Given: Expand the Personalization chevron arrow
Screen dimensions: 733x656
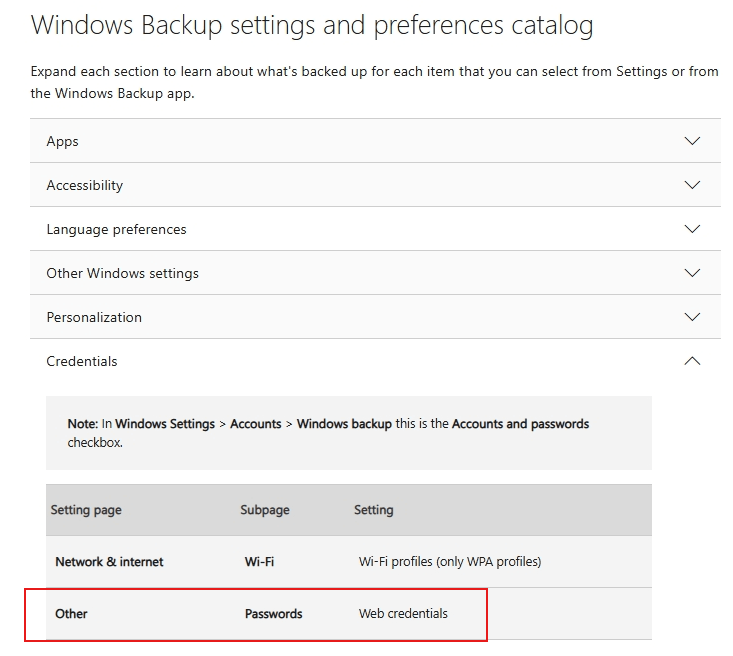Looking at the screenshot, I should pos(692,317).
